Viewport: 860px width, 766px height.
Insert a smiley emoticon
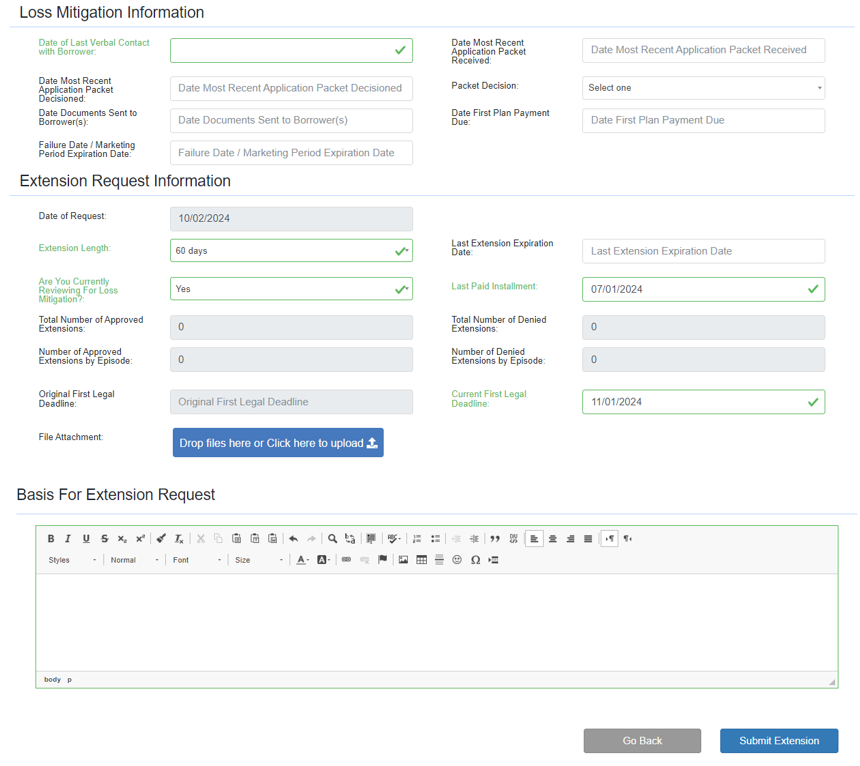point(457,560)
